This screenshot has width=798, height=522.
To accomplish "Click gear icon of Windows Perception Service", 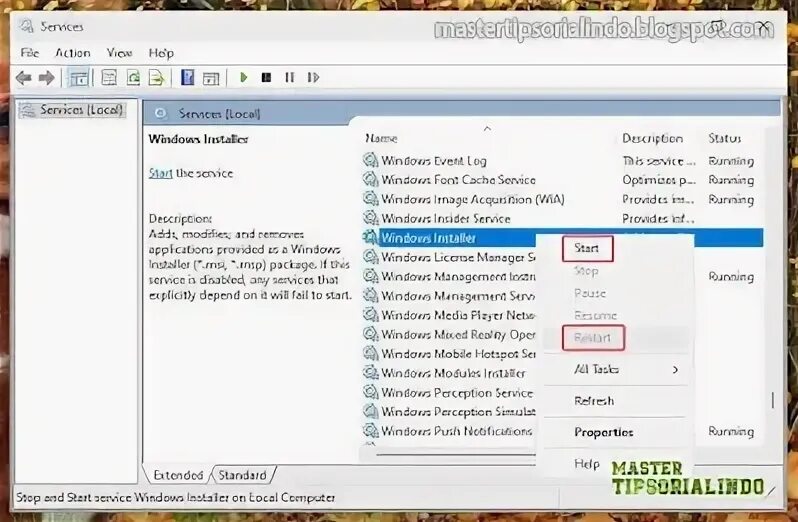I will pyautogui.click(x=370, y=392).
